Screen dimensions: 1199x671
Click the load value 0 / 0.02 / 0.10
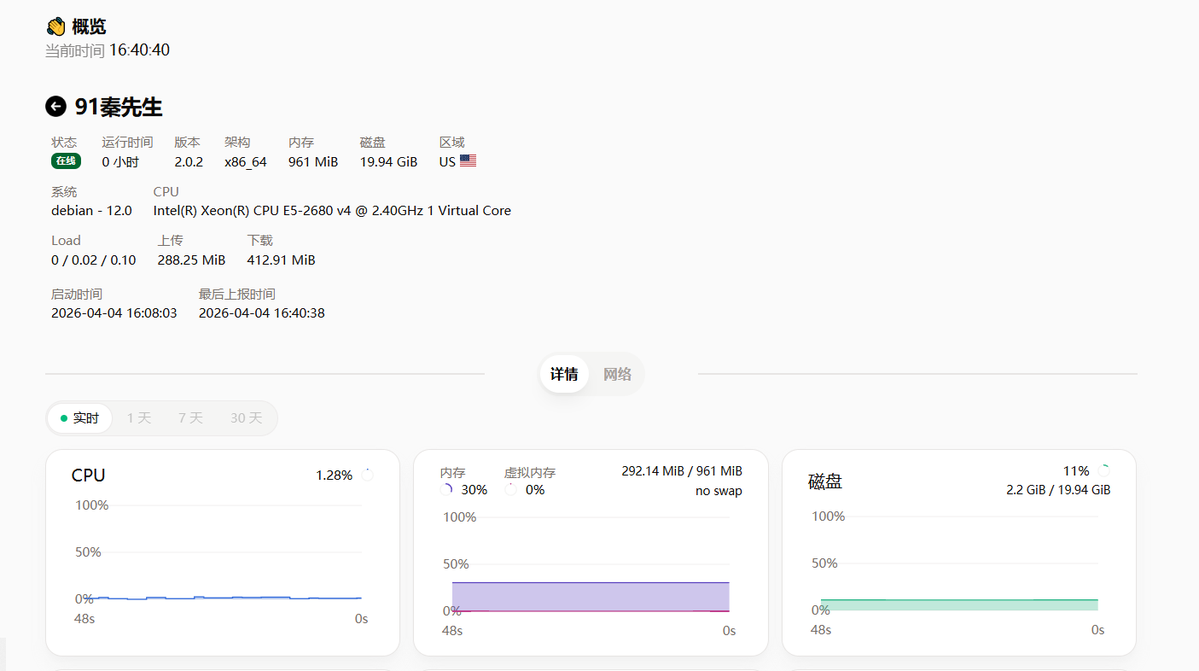click(x=93, y=261)
